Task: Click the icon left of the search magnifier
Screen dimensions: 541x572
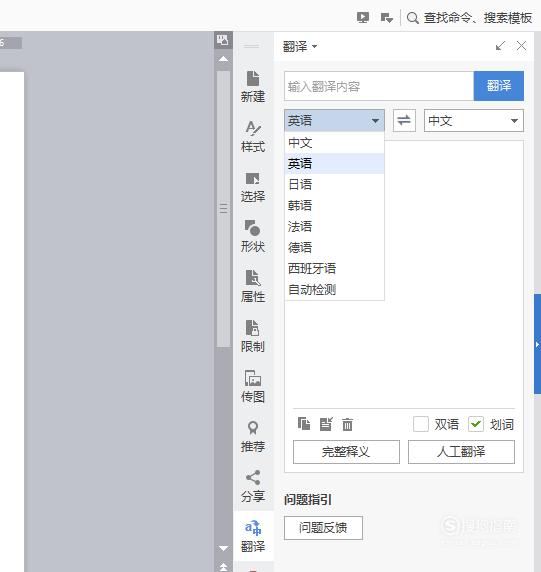Action: click(386, 18)
